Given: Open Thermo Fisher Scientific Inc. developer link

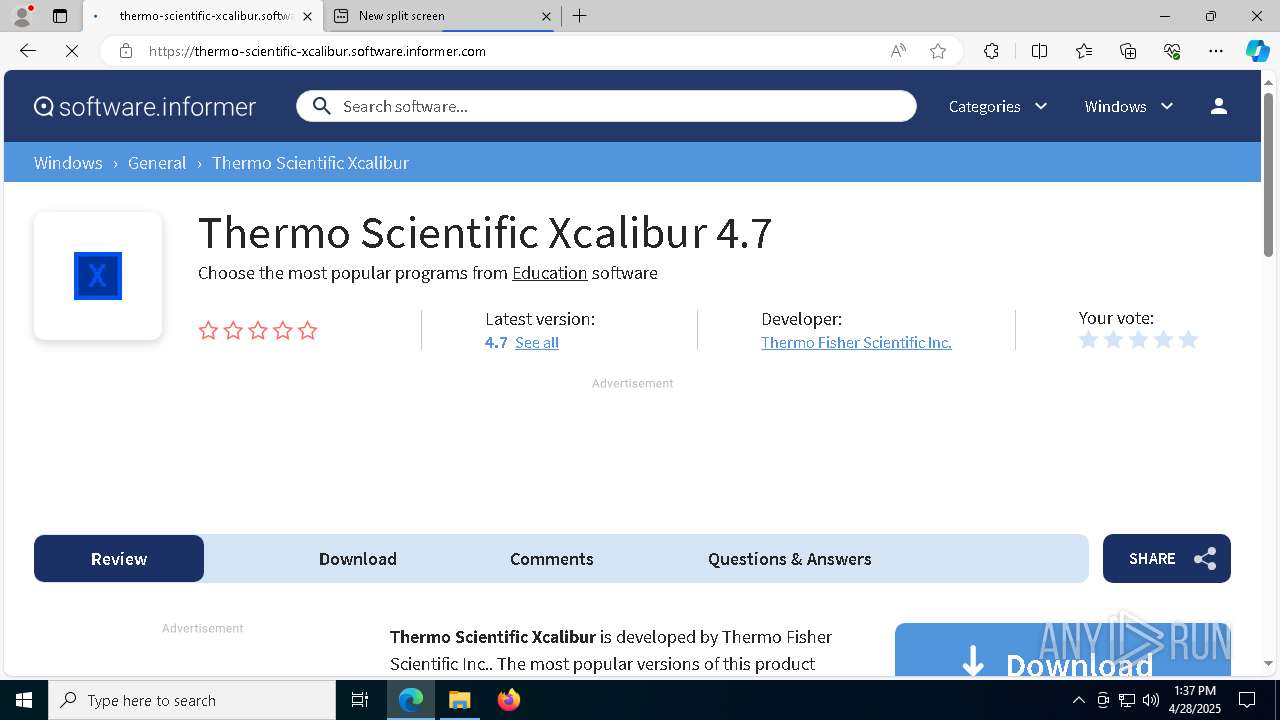Looking at the screenshot, I should [x=856, y=342].
